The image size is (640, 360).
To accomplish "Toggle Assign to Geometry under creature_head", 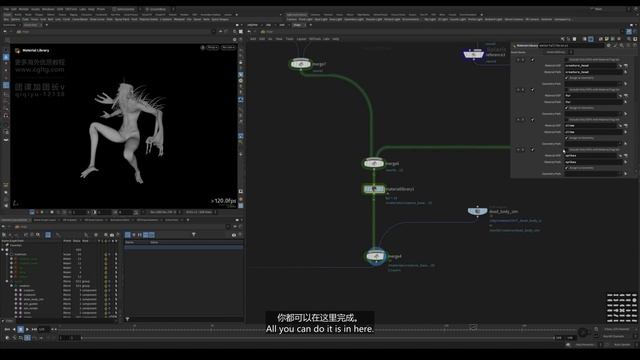I will [567, 78].
